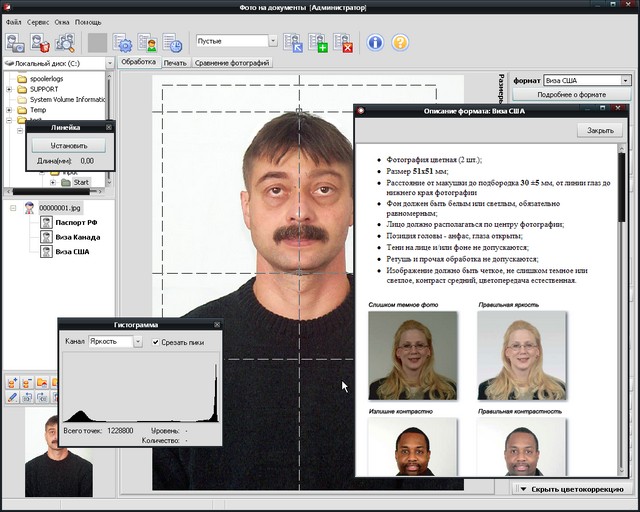
Task: Open the orange Help question icon
Action: tap(400, 42)
